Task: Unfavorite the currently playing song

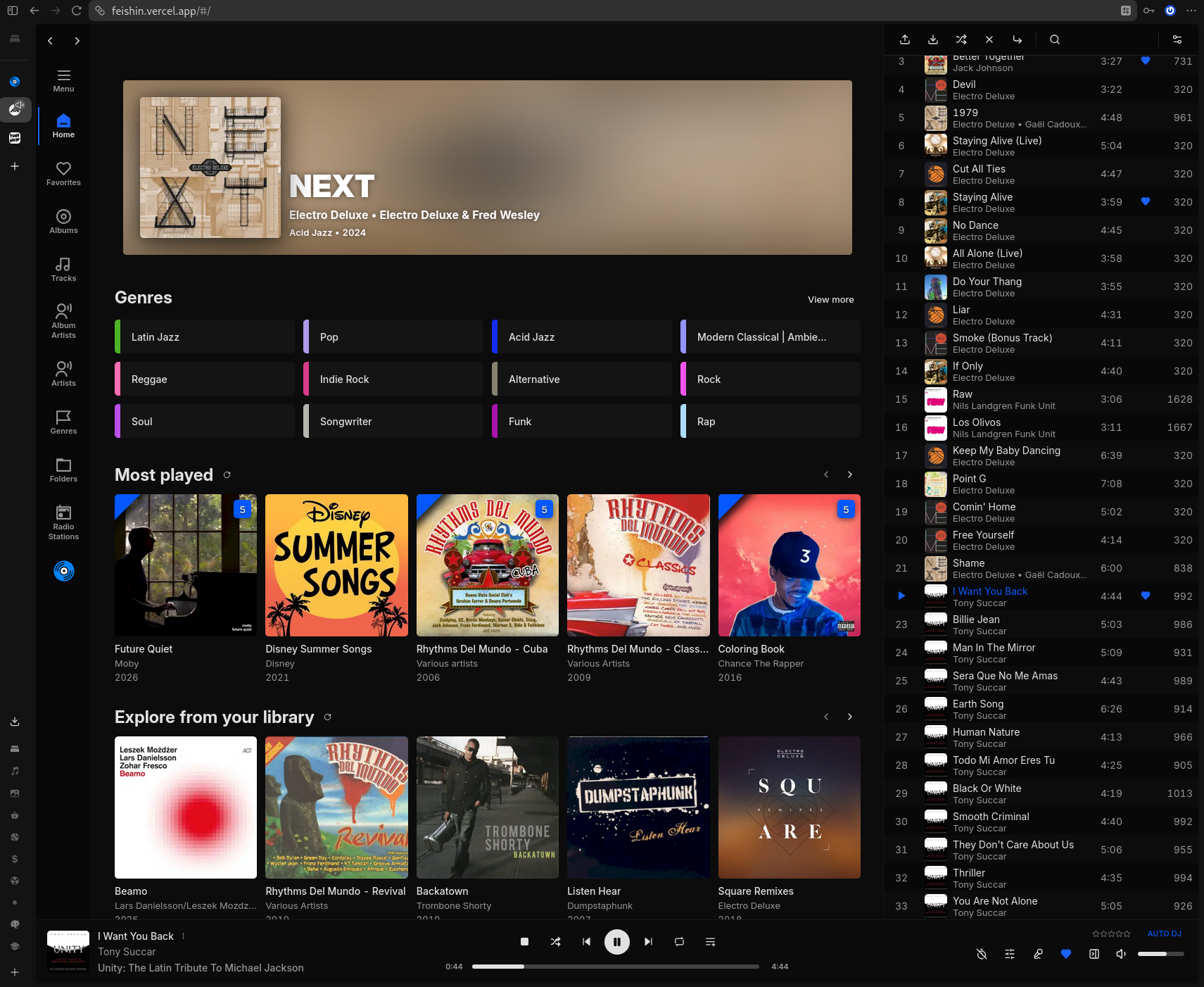Action: tap(1065, 954)
